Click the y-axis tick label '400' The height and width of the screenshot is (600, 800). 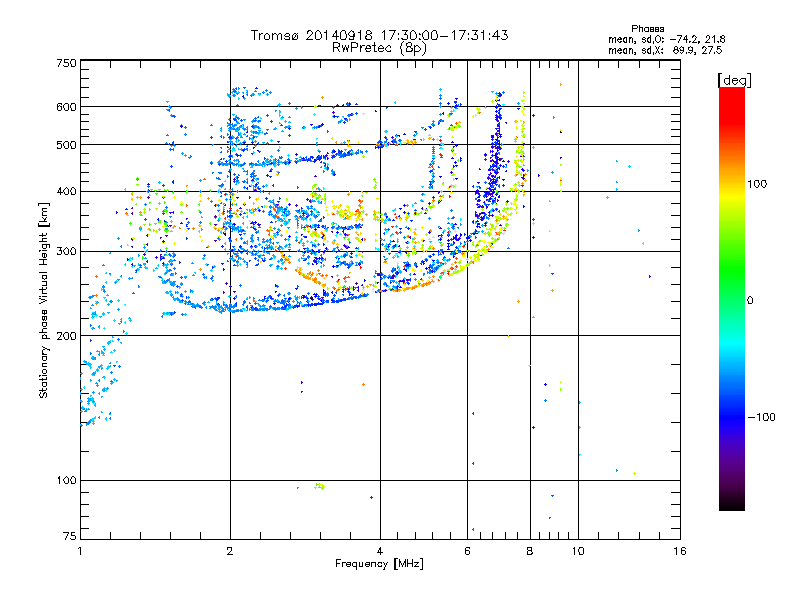(x=66, y=191)
